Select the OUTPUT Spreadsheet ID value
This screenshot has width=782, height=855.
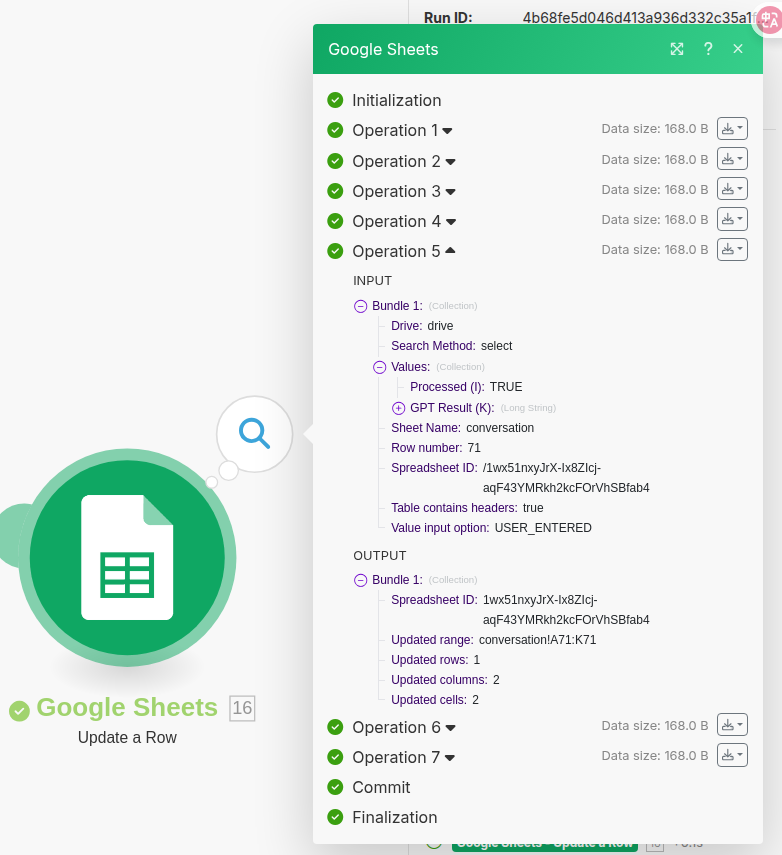566,610
